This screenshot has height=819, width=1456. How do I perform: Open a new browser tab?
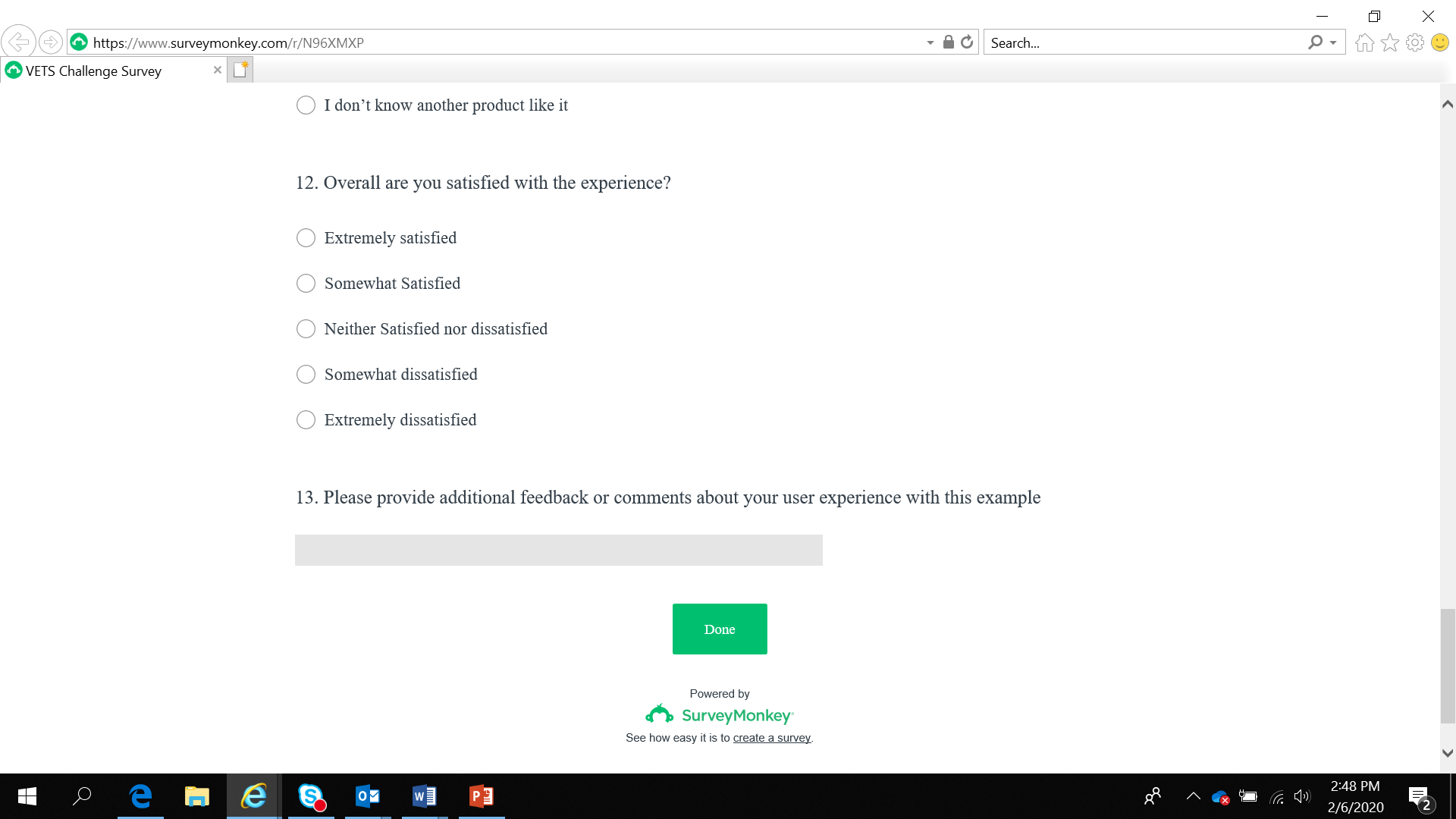[240, 70]
